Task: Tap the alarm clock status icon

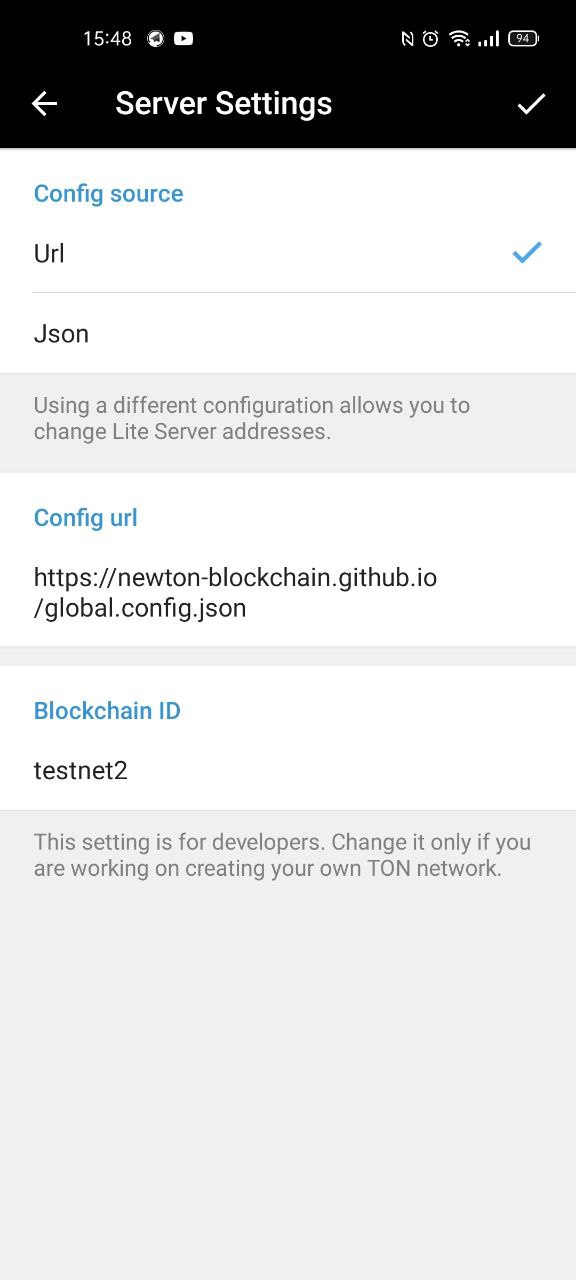Action: [430, 39]
